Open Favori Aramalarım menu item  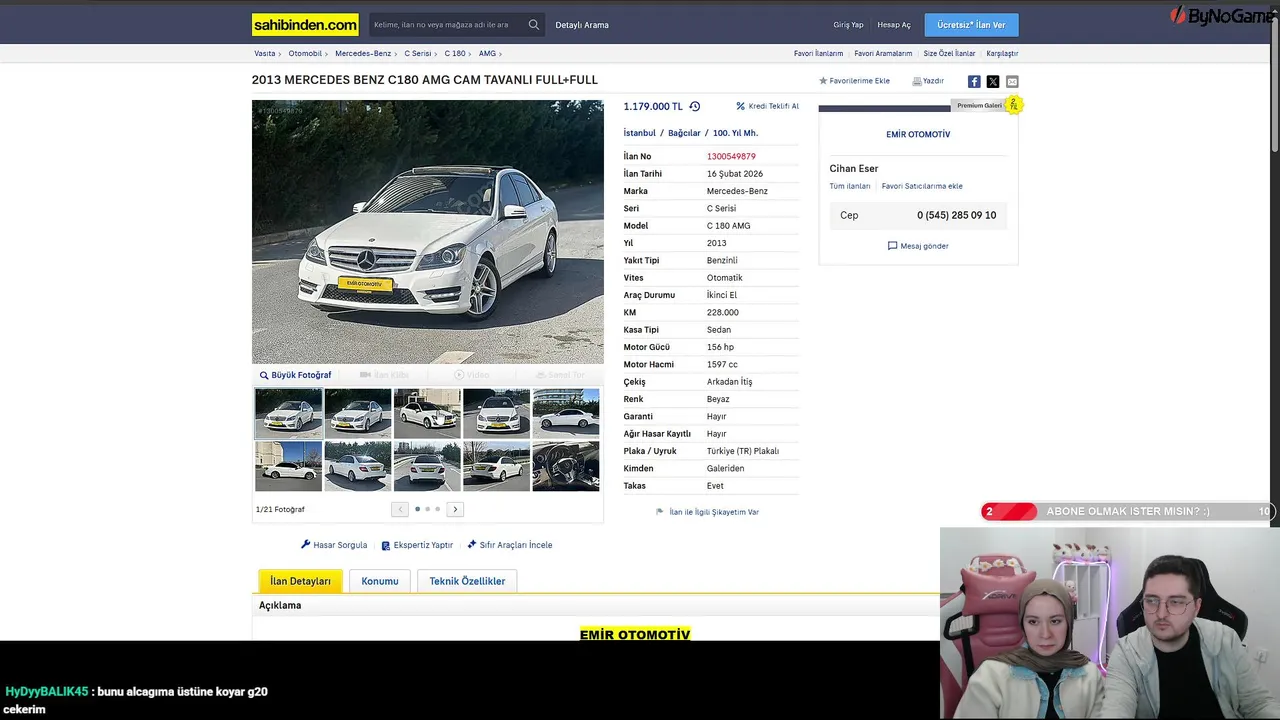883,54
